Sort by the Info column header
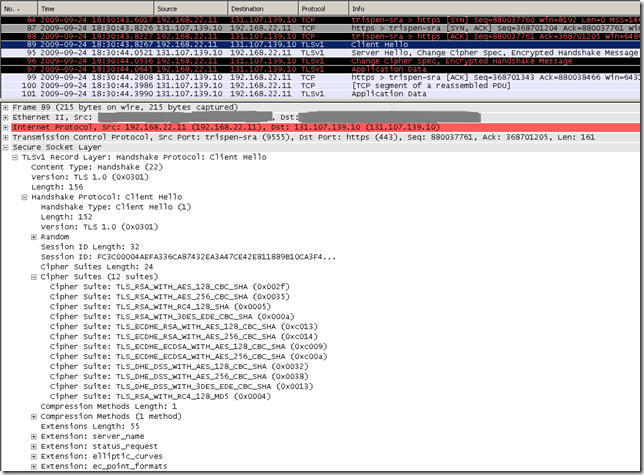 click(494, 8)
